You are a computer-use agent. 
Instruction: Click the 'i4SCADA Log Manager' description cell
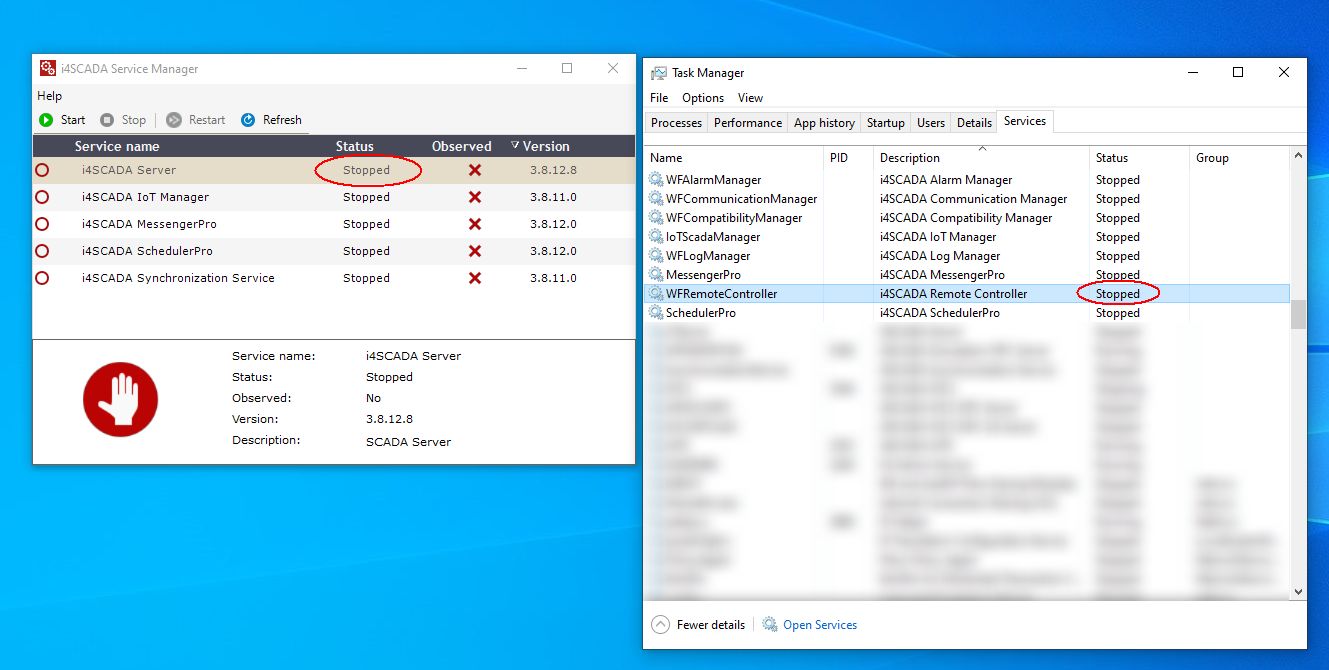939,256
